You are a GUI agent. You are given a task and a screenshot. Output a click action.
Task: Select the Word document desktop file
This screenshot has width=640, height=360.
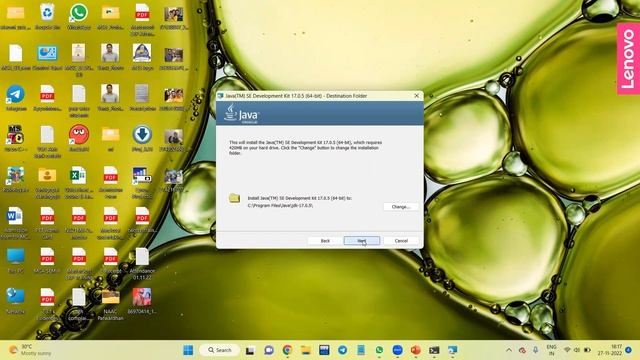pyautogui.click(x=16, y=223)
